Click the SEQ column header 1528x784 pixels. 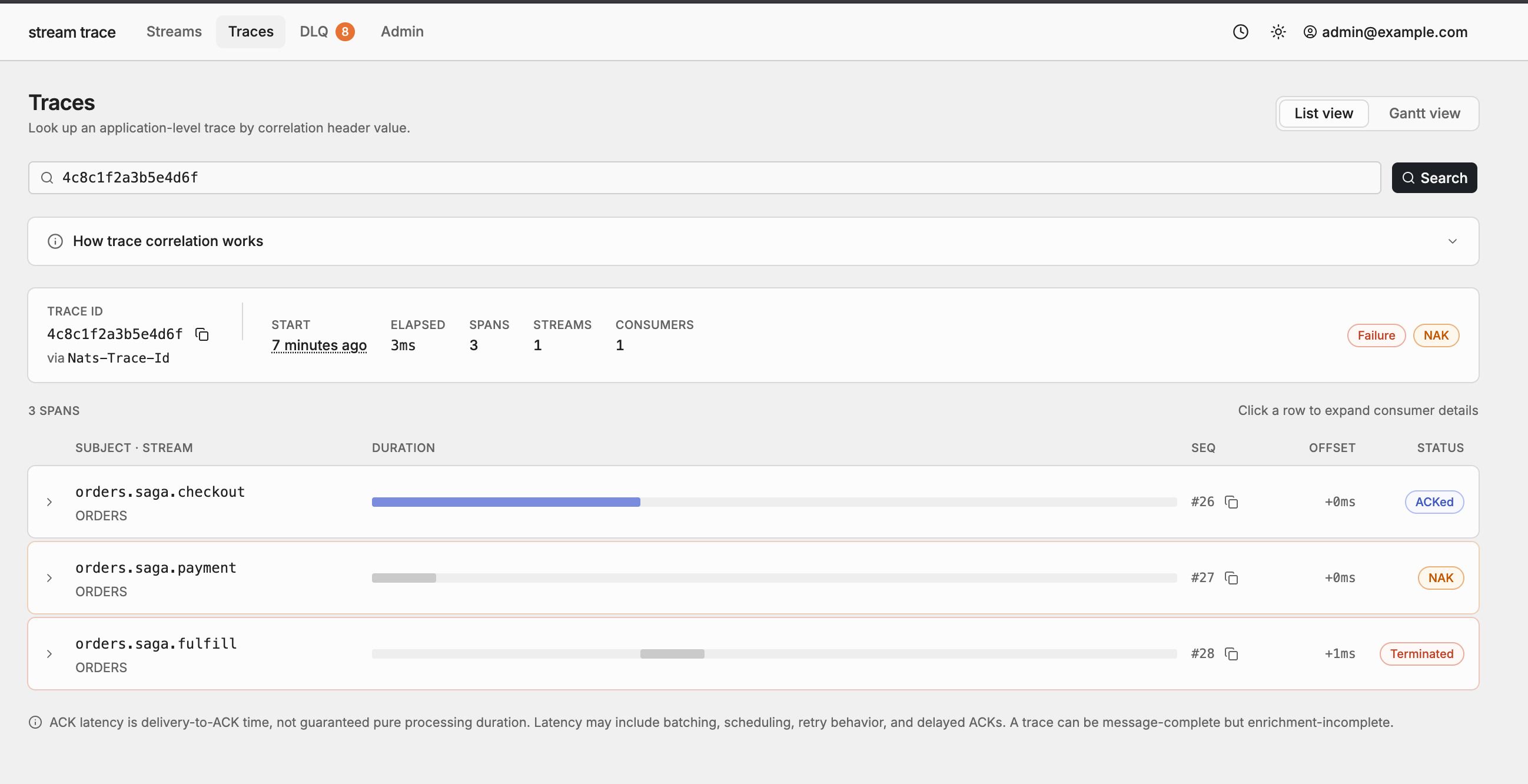click(1203, 449)
